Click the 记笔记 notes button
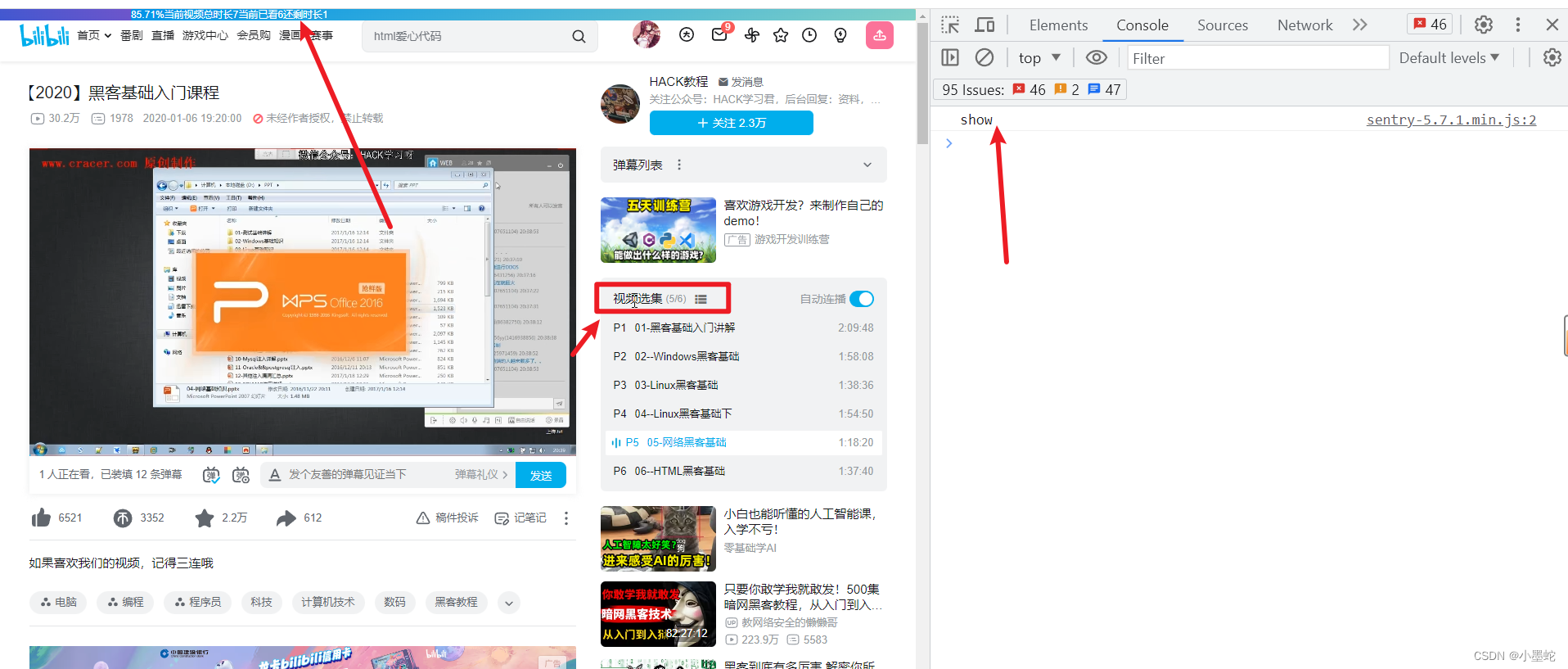Image resolution: width=1568 pixels, height=669 pixels. click(520, 518)
